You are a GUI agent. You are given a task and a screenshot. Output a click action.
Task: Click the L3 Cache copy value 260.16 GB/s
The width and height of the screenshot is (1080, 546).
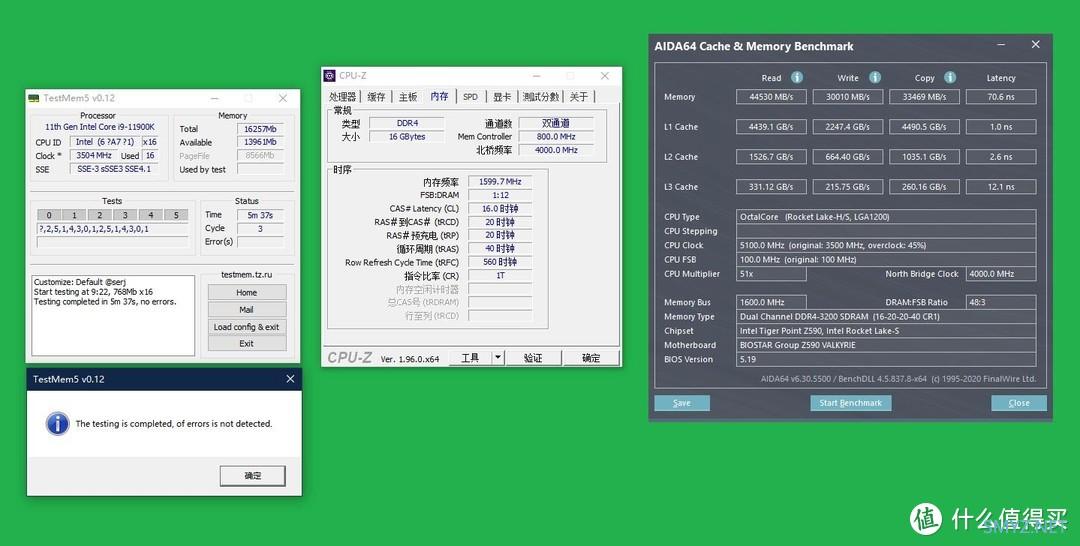tap(924, 187)
